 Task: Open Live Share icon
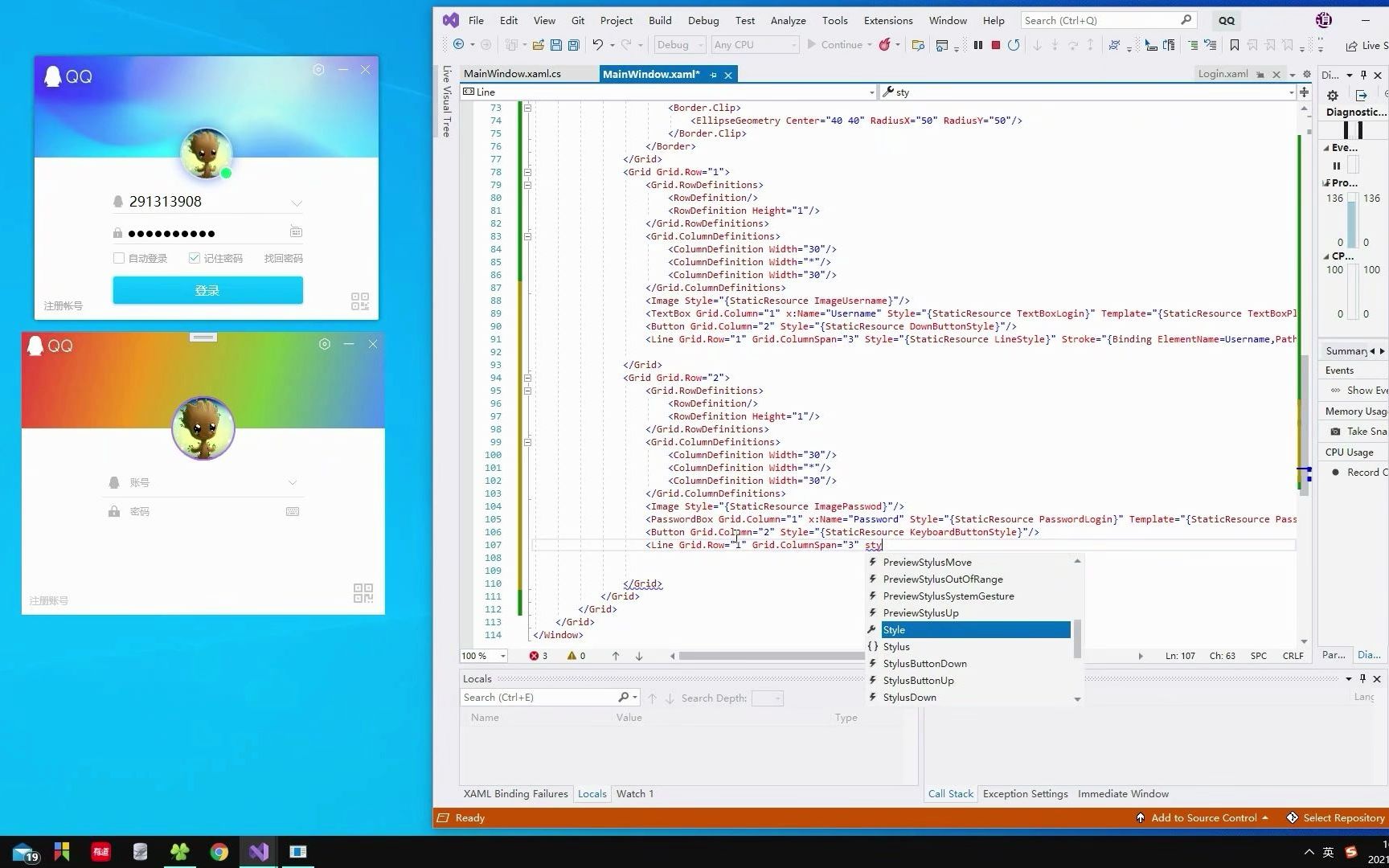1352,46
